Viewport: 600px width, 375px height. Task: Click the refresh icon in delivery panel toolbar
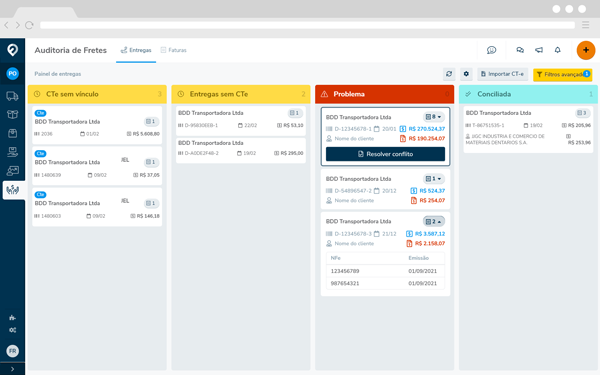tap(449, 74)
